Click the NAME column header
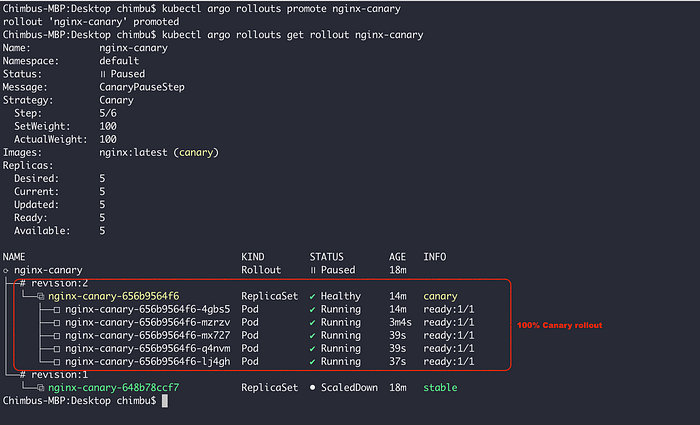This screenshot has height=425, width=700. coord(14,257)
